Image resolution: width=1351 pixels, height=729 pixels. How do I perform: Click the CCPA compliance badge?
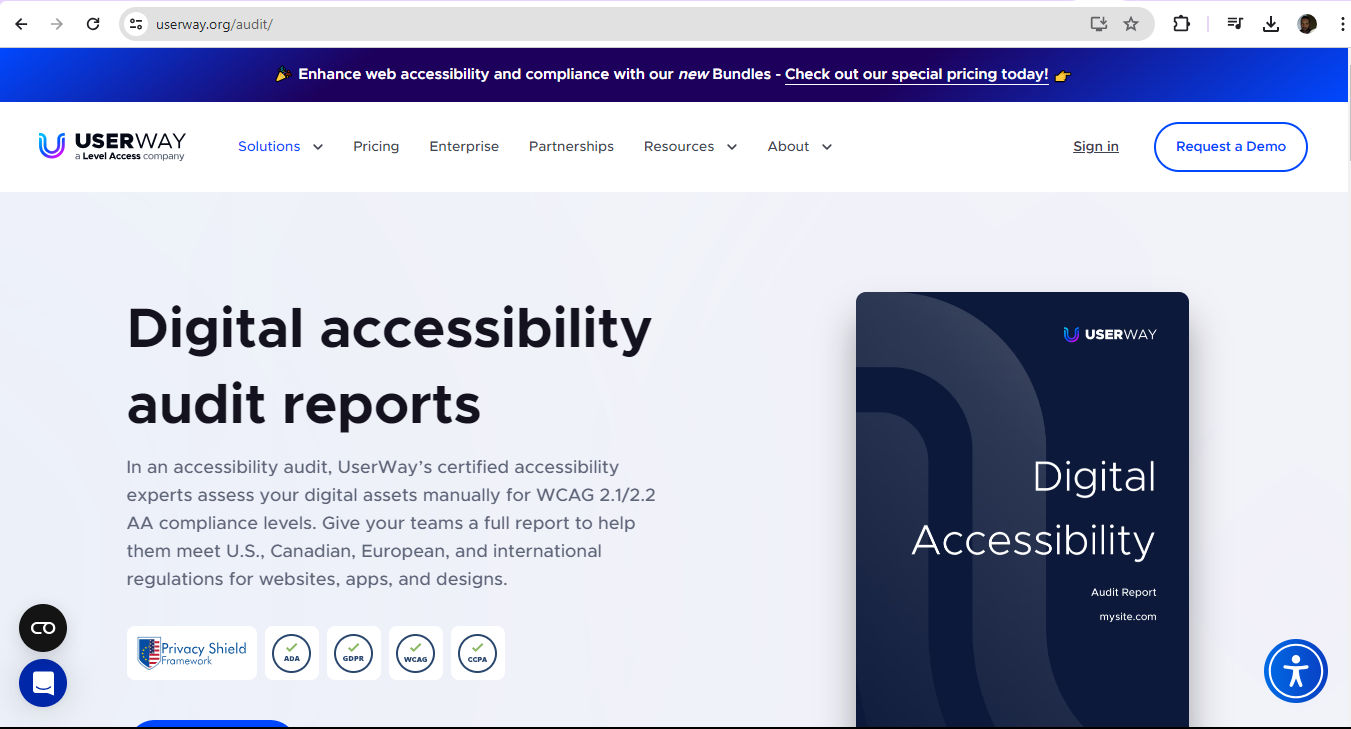coord(477,652)
